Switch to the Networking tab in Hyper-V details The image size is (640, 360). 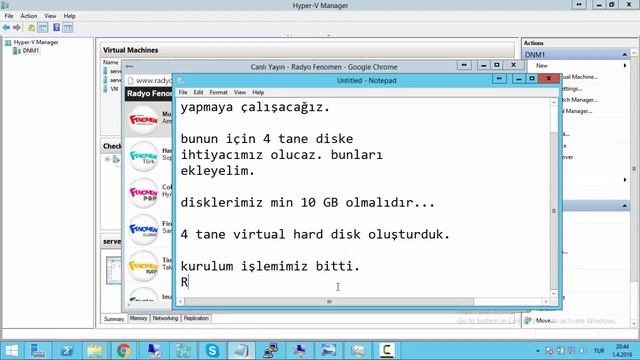165,318
